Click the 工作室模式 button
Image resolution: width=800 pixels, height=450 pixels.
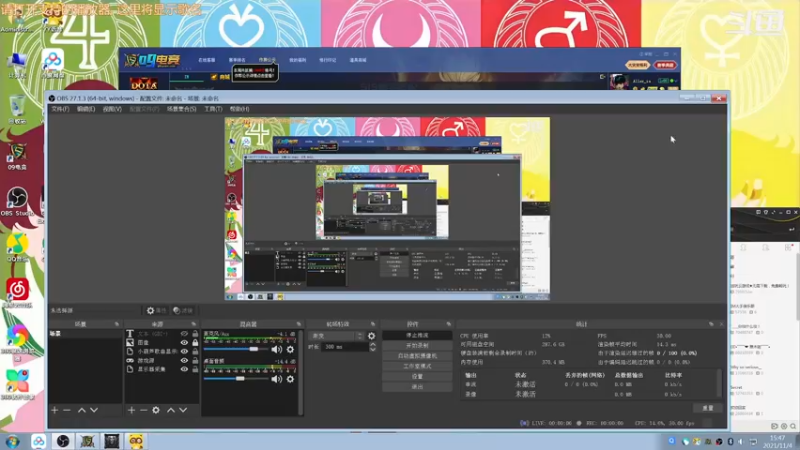[x=417, y=366]
